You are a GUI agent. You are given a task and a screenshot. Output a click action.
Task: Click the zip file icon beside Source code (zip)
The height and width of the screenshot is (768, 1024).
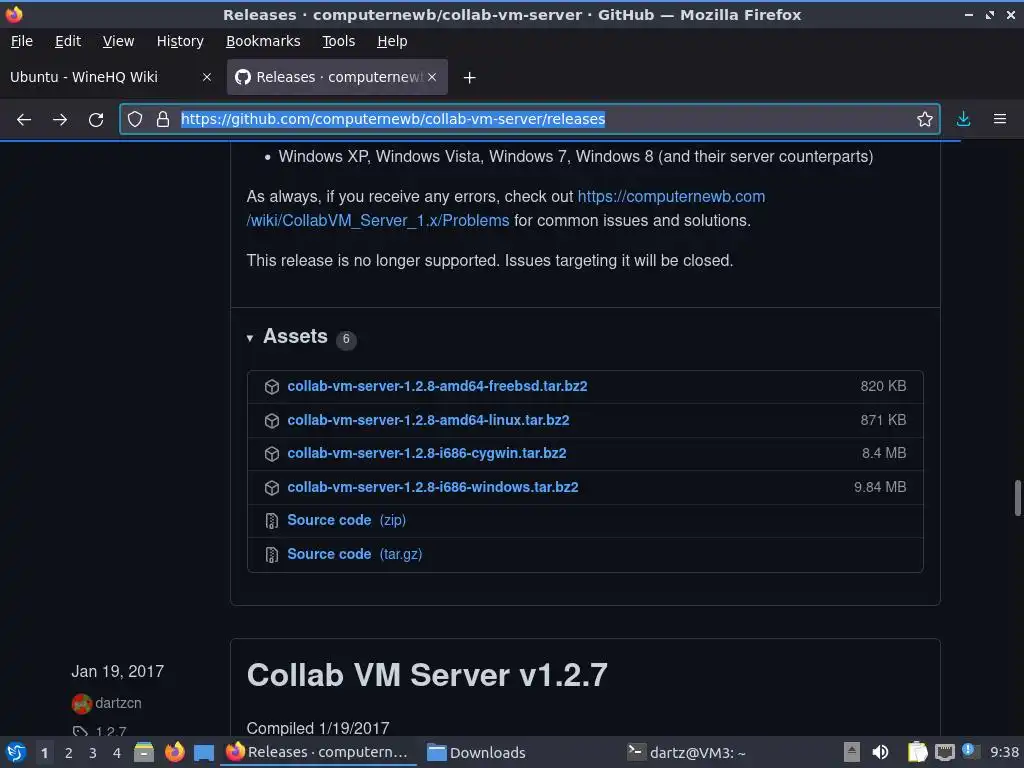coord(272,520)
